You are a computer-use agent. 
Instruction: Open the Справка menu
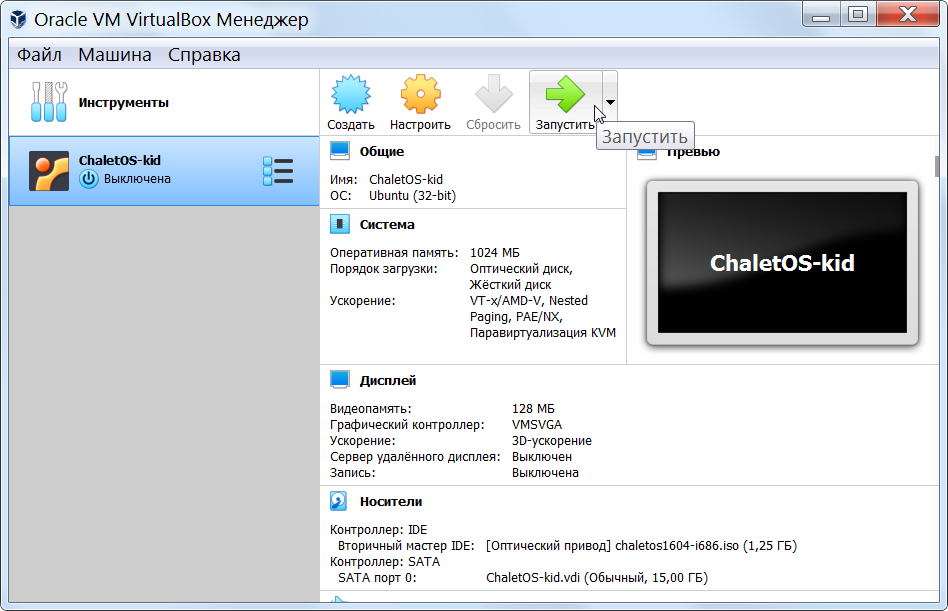[x=204, y=55]
